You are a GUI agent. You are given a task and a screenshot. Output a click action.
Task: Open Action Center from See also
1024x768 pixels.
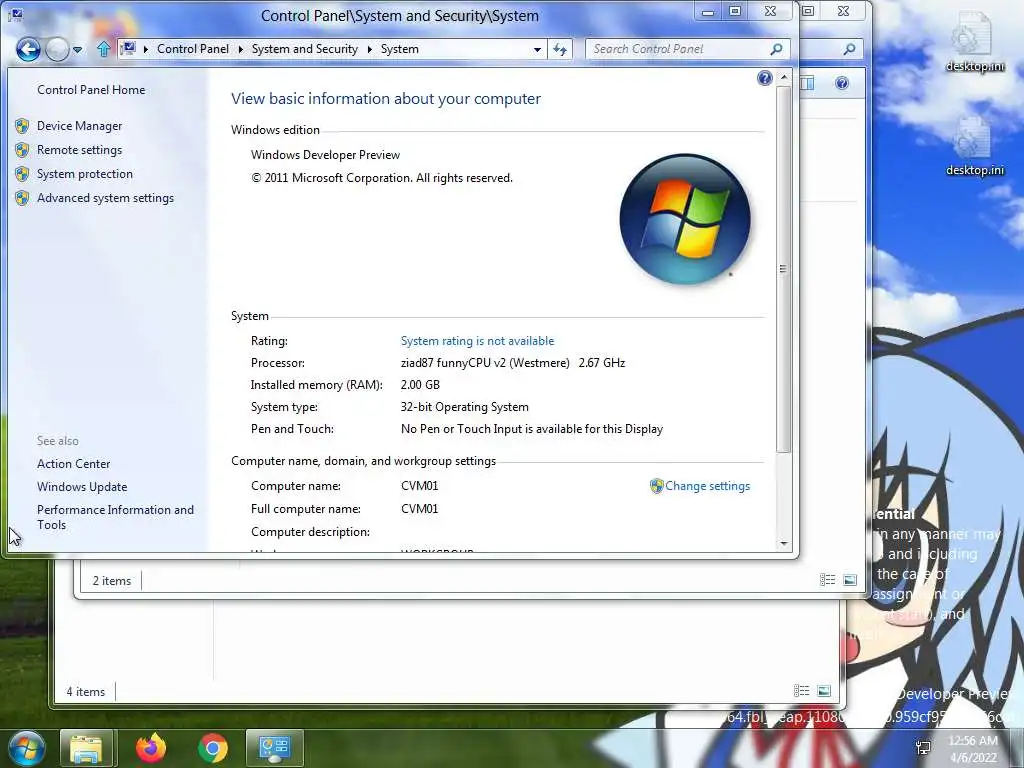point(74,464)
